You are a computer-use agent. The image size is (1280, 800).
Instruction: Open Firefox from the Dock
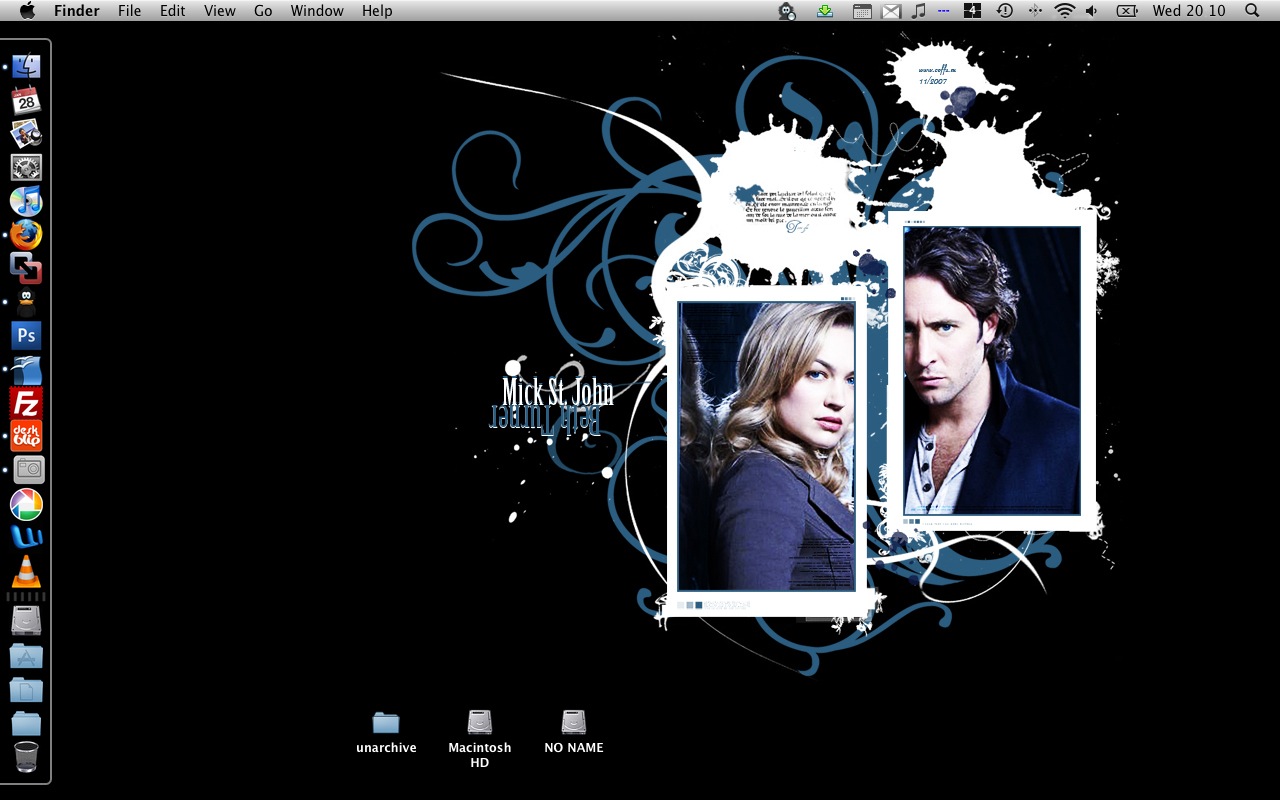click(26, 235)
